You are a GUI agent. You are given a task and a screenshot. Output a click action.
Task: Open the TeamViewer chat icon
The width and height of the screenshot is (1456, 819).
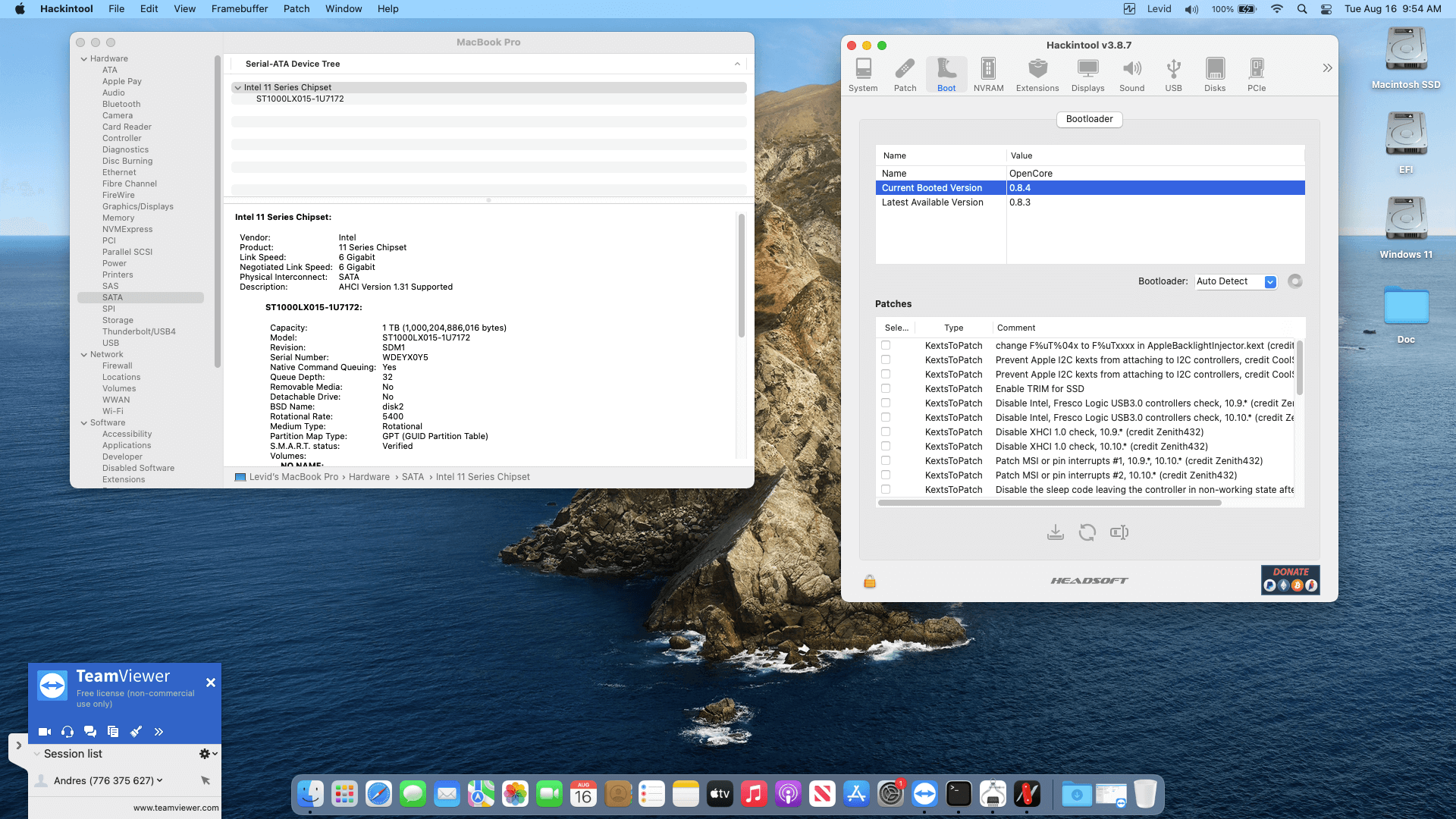90,732
